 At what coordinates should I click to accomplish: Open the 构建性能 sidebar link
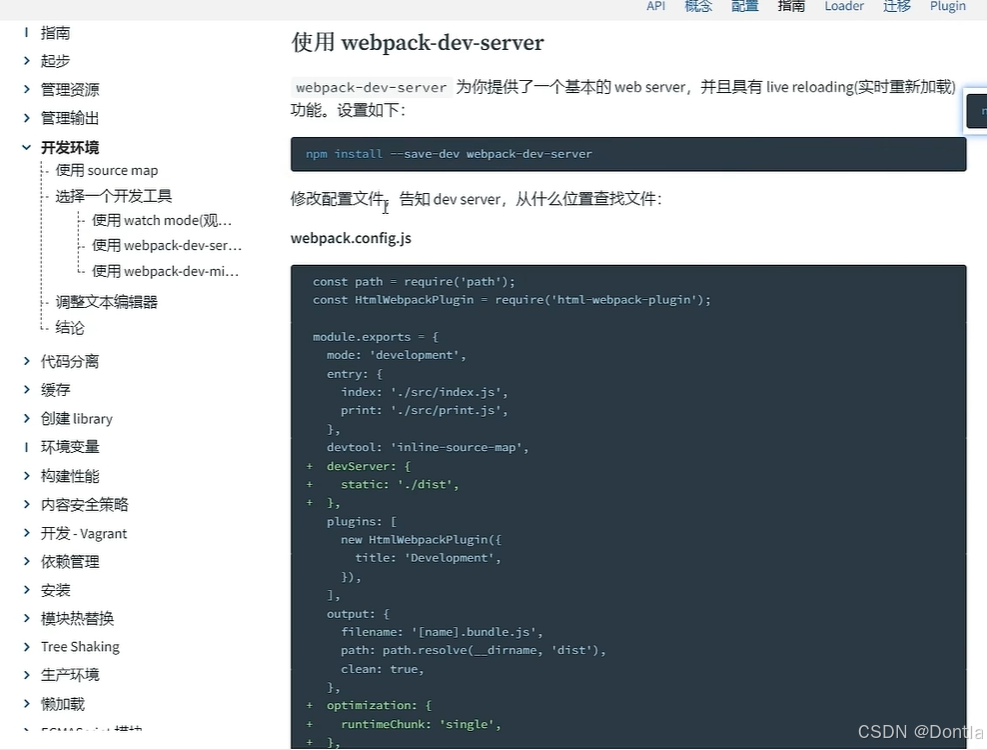70,476
